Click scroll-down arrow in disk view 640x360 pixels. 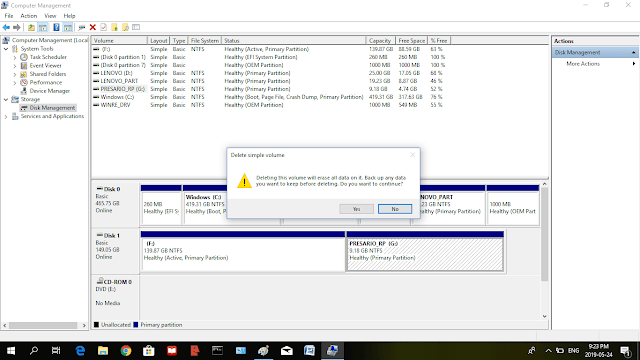[544, 316]
